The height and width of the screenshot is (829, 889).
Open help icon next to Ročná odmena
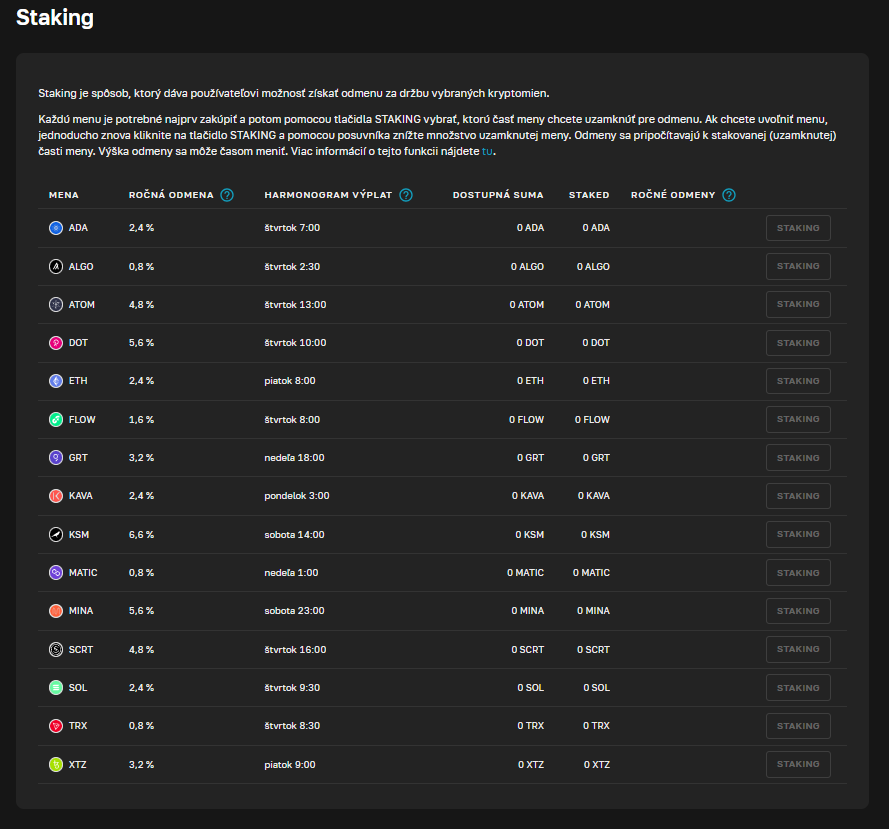(227, 195)
